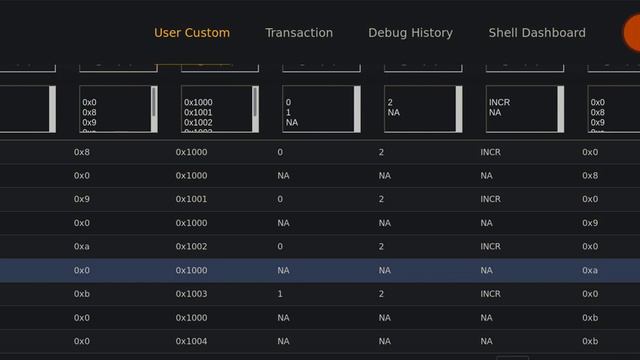This screenshot has width=640, height=360.
Task: Choose the 0x1002 option in the filter list
Action: tap(198, 122)
